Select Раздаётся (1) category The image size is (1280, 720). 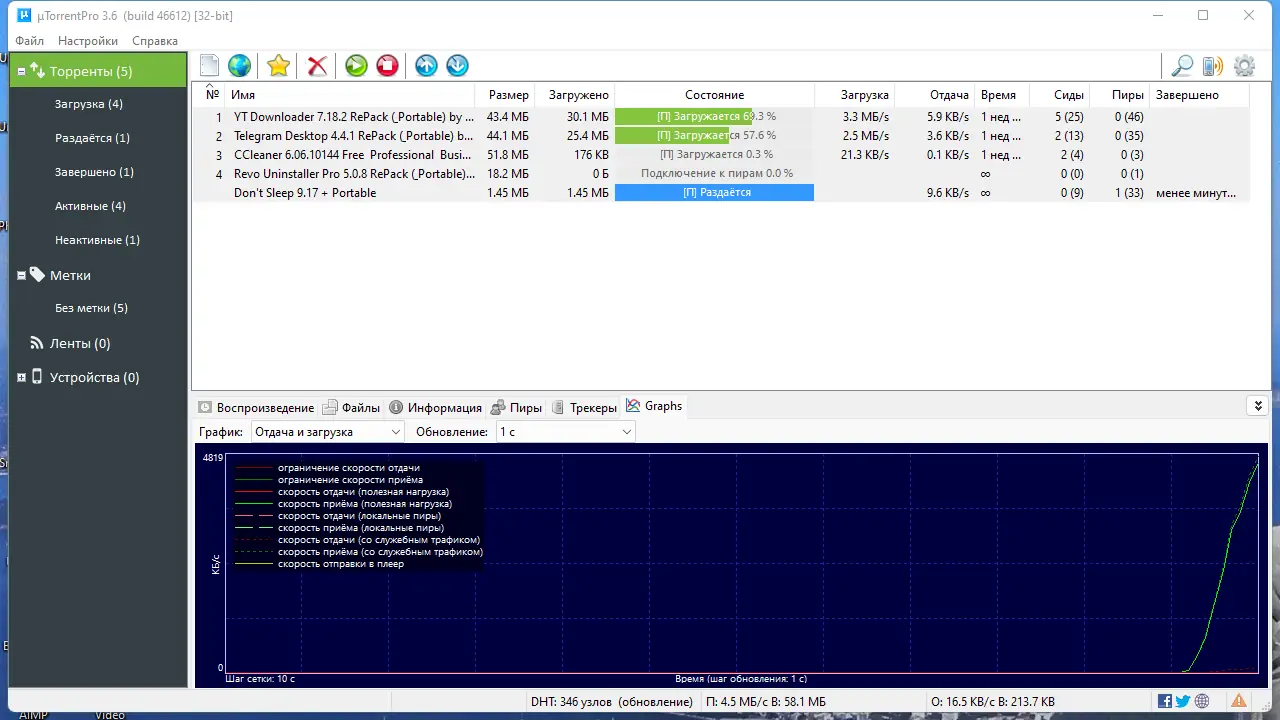tap(92, 138)
